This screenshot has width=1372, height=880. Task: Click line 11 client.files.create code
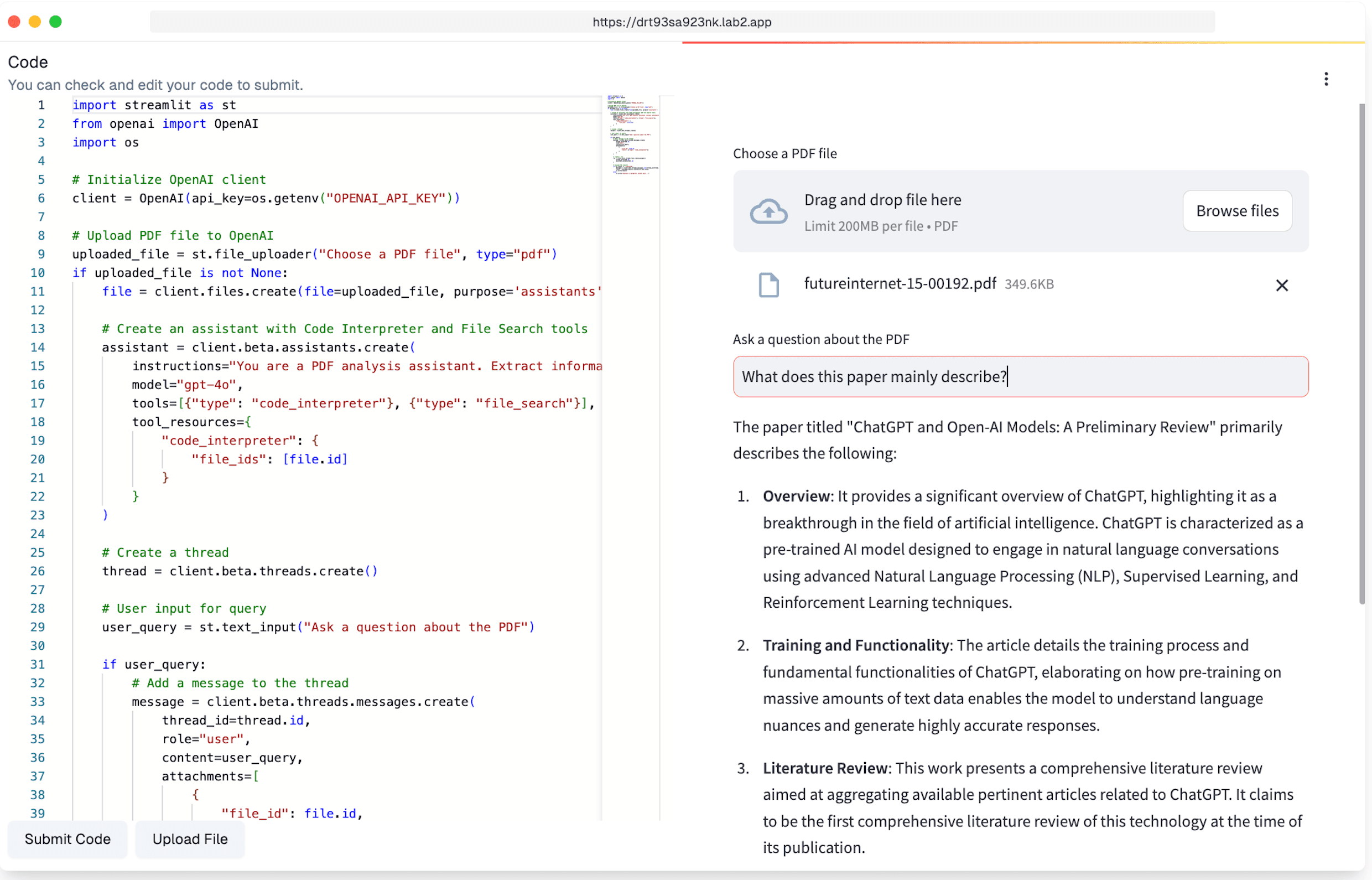tap(352, 292)
